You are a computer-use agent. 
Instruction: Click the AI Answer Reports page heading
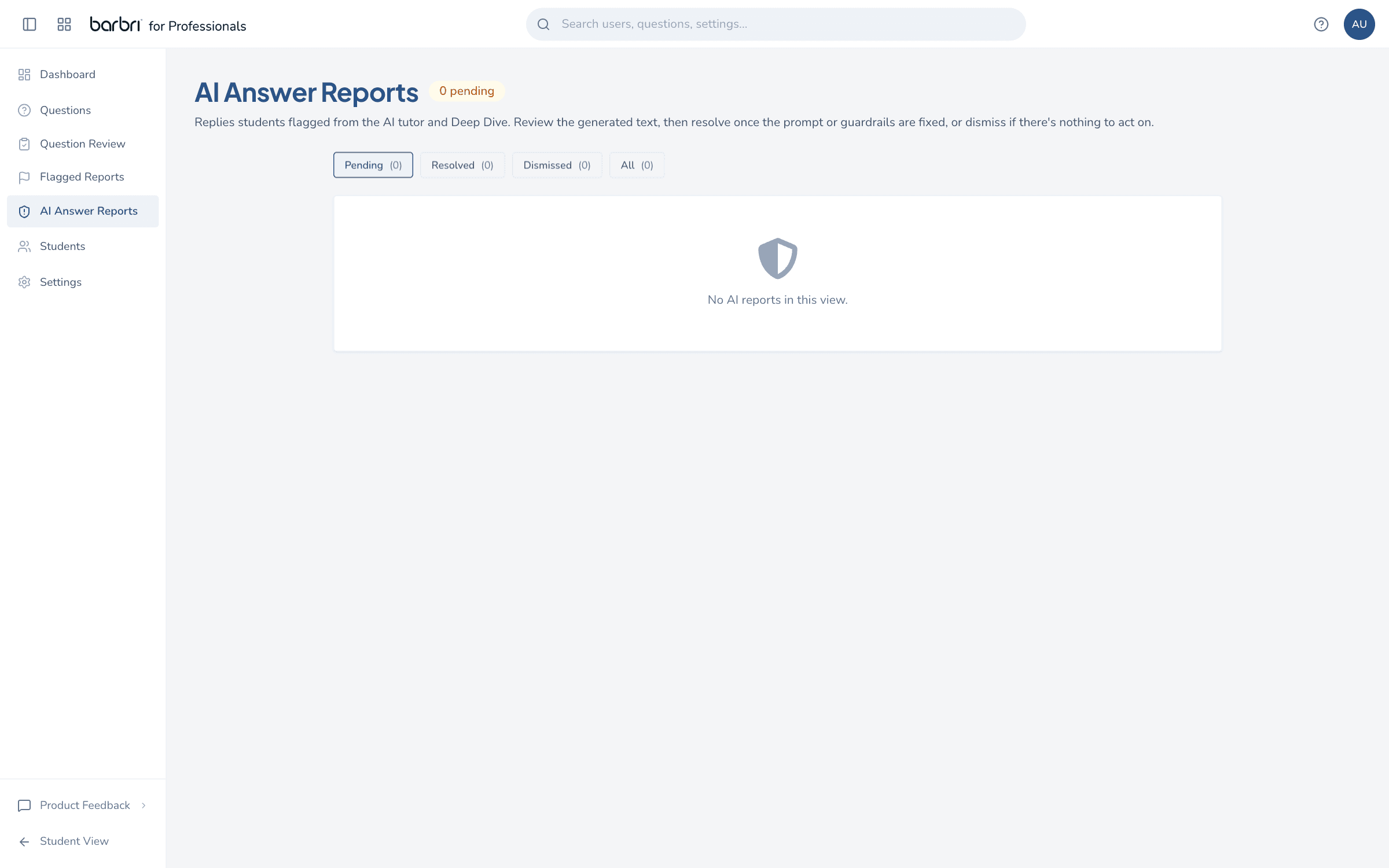(x=306, y=93)
